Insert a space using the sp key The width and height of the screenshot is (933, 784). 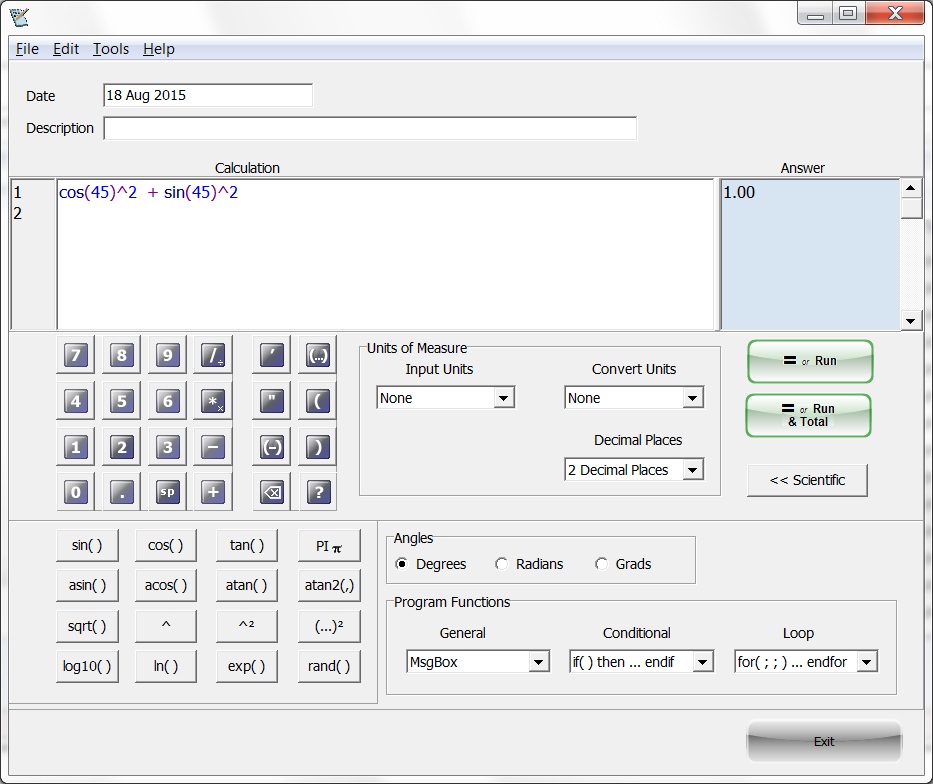pos(167,492)
